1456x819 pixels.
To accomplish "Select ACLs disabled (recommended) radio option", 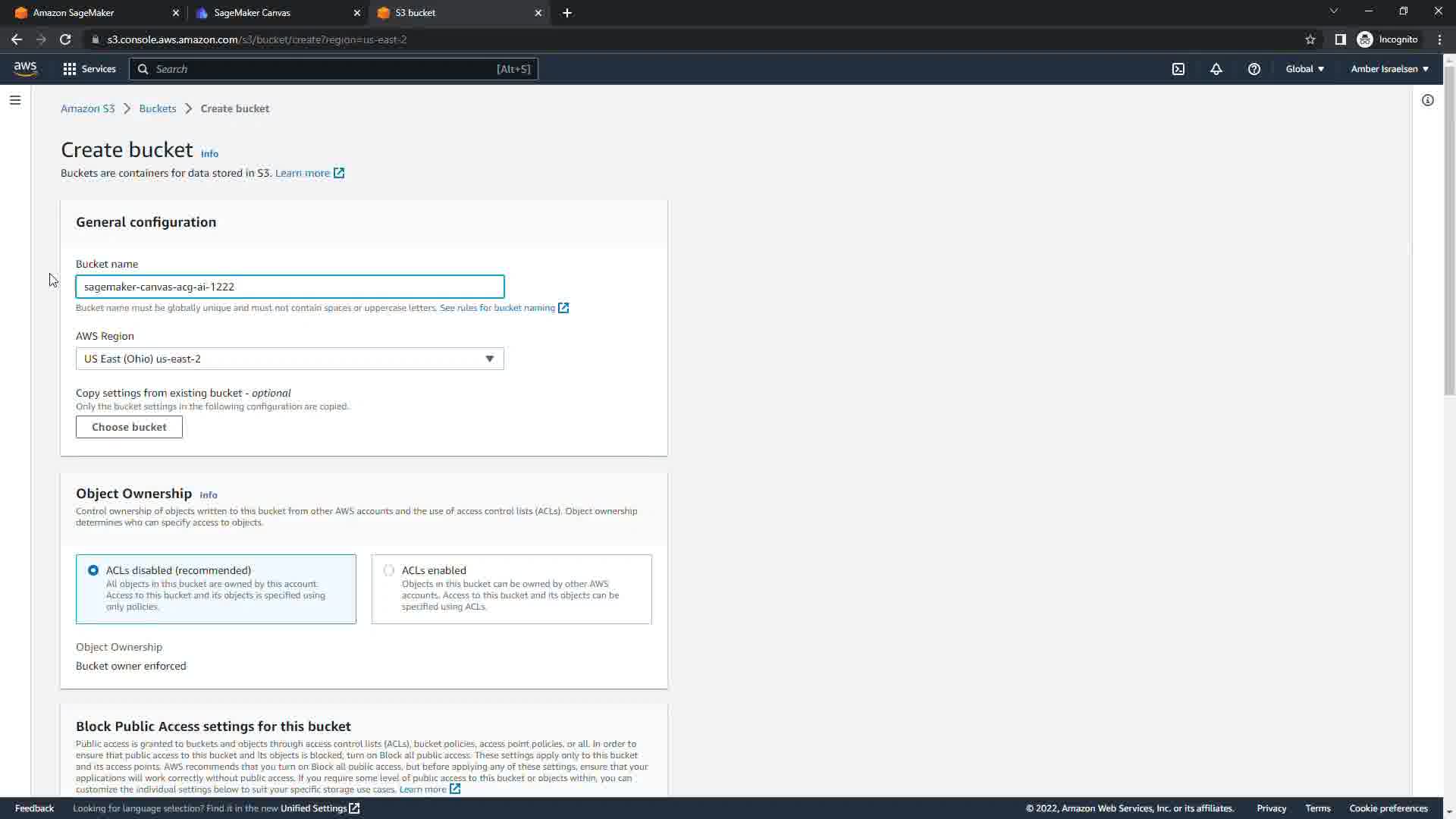I will coord(93,570).
